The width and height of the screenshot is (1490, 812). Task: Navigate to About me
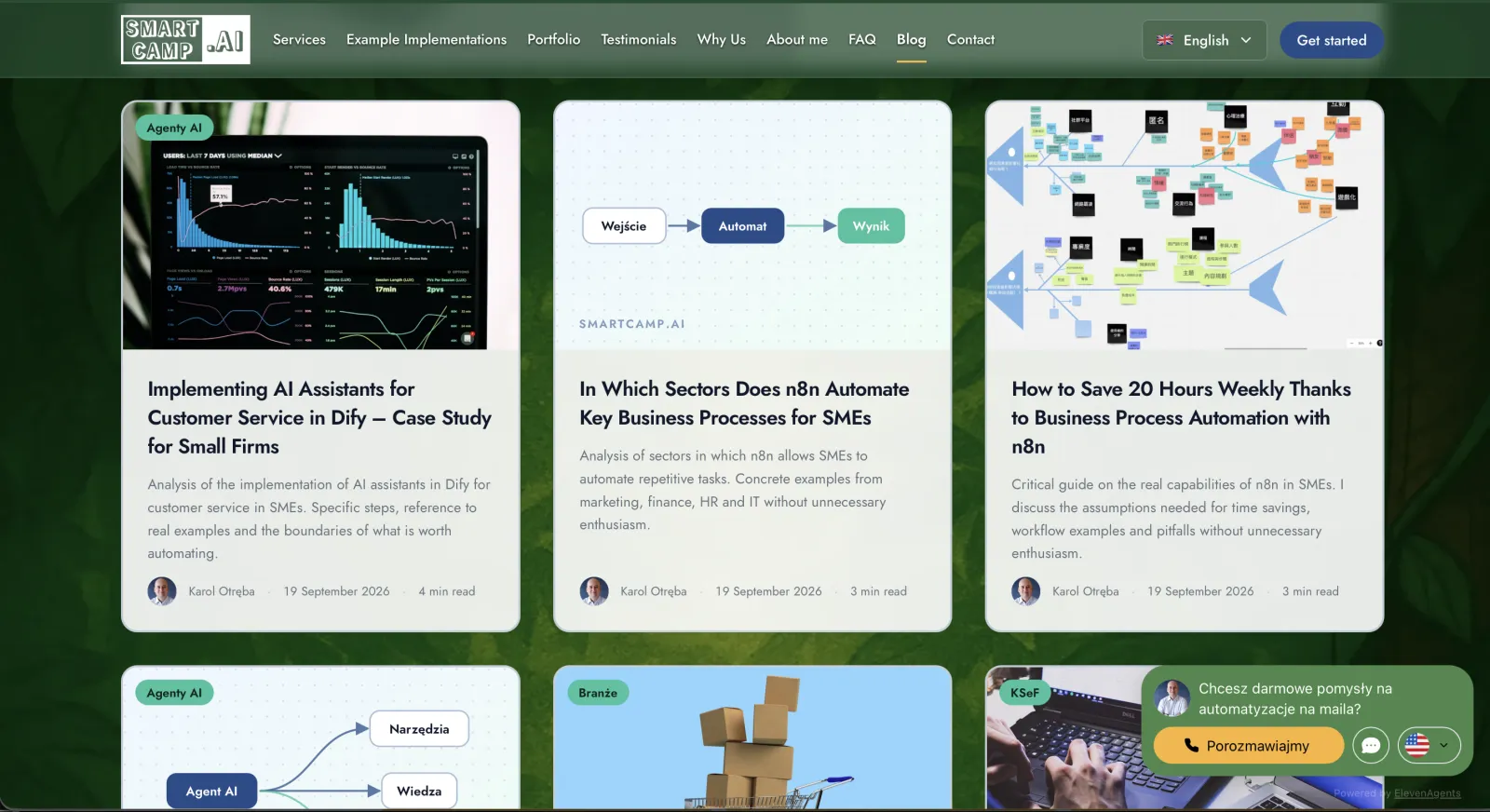(796, 39)
